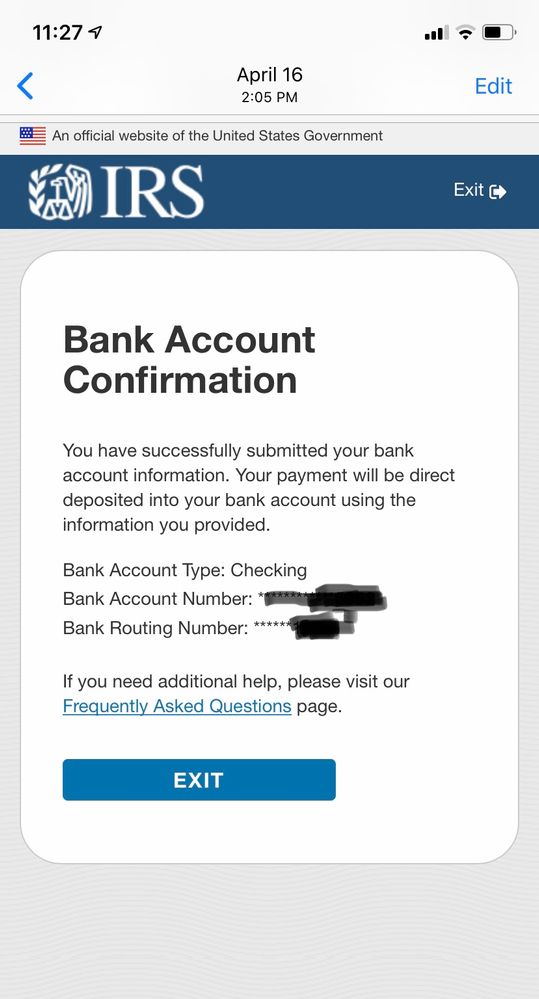Tap the Bank Account Confirmation heading

(x=189, y=359)
